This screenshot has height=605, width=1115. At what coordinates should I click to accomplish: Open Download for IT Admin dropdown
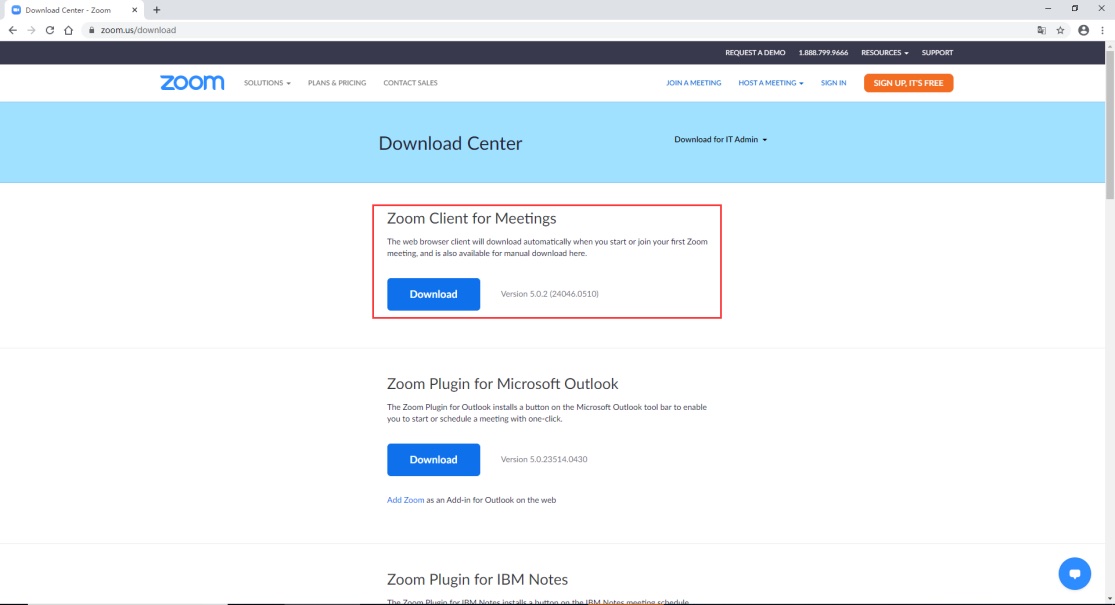pos(720,140)
